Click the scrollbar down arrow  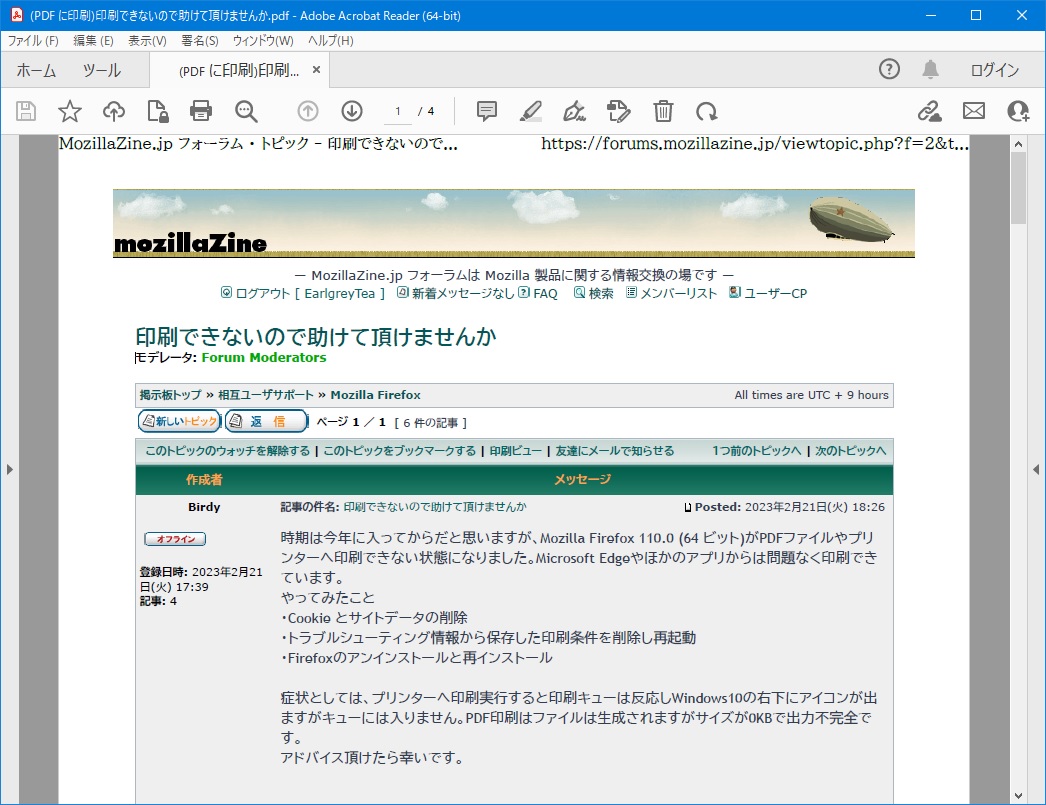1018,795
